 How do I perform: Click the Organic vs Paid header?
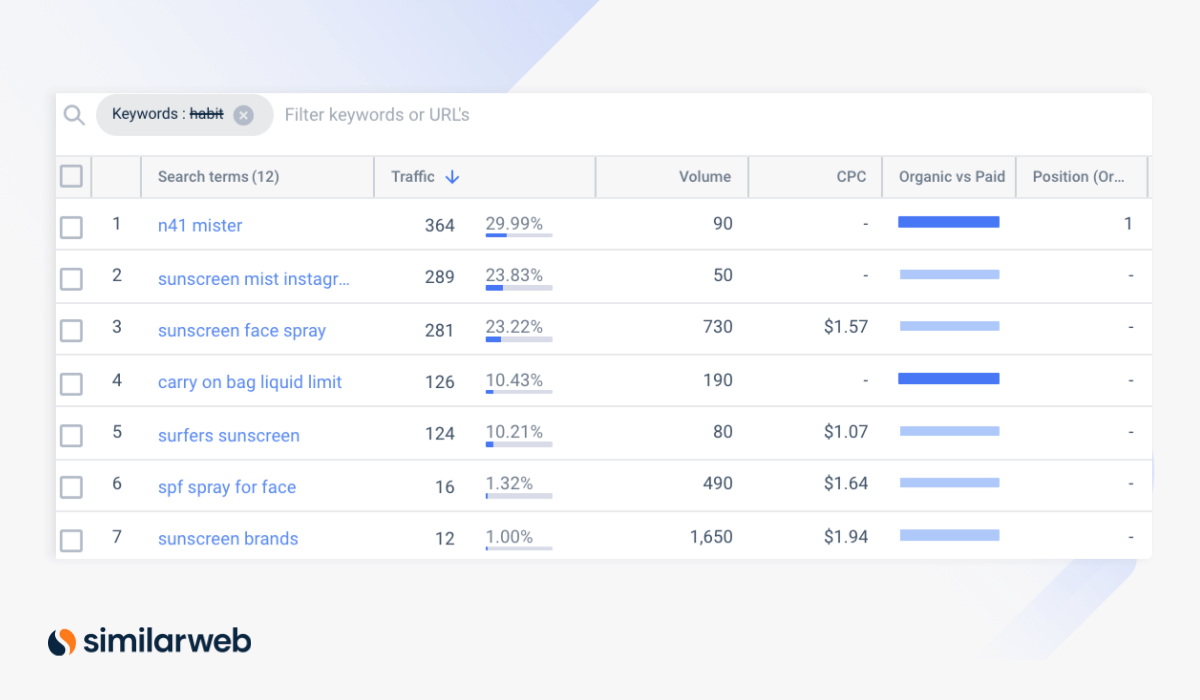951,177
